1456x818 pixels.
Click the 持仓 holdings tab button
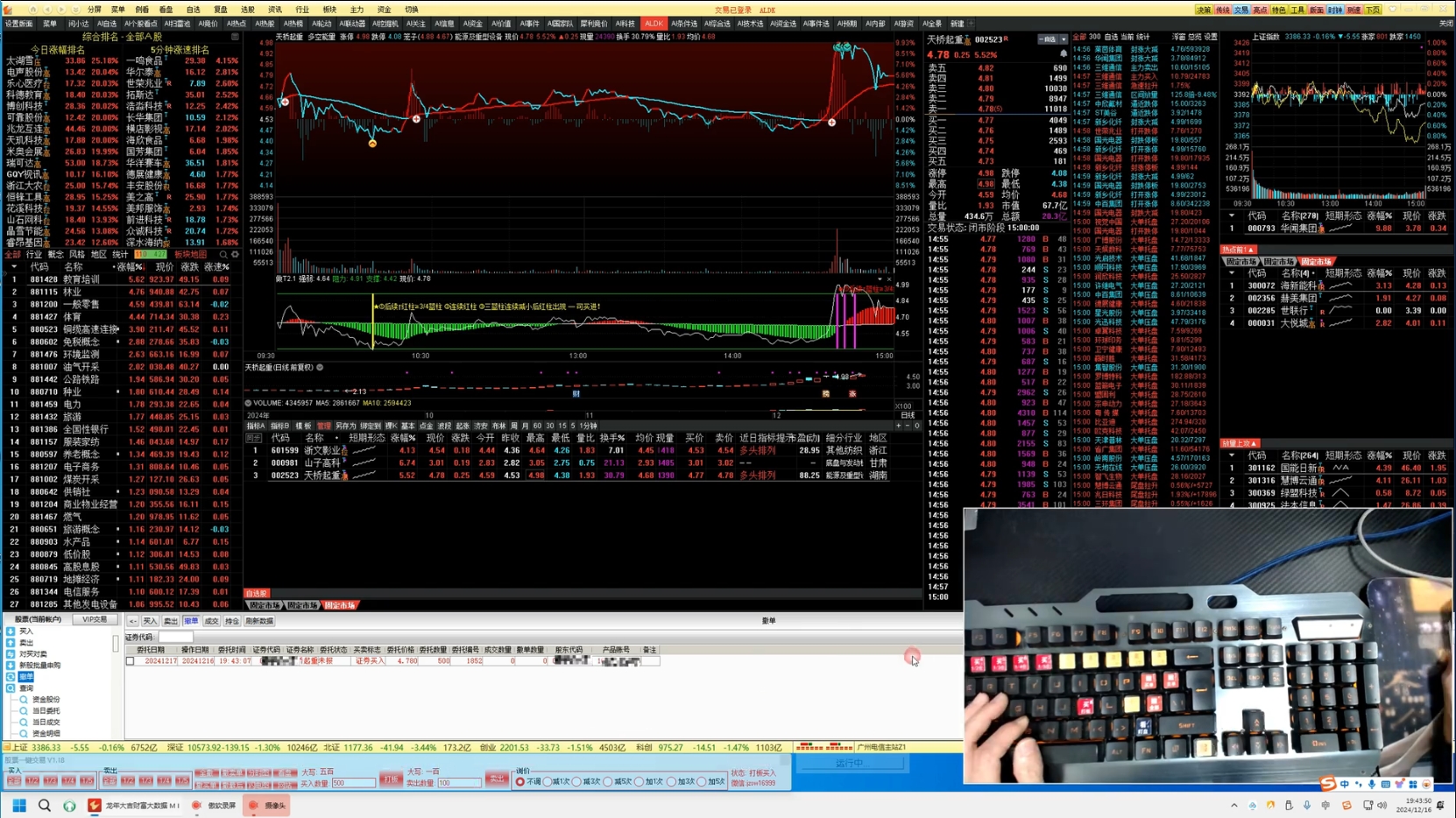[231, 621]
